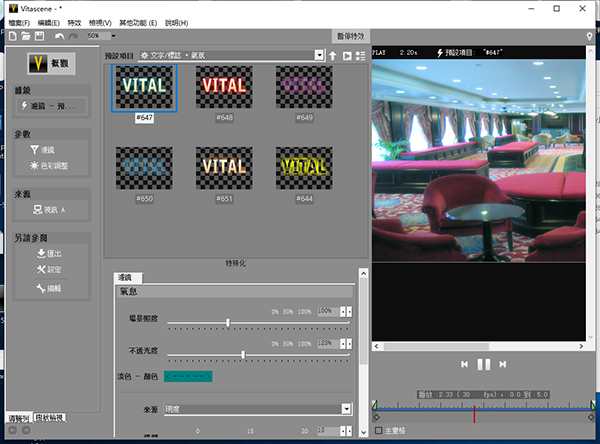The height and width of the screenshot is (444, 600).
Task: Click the undo arrow icon
Action: pyautogui.click(x=59, y=35)
